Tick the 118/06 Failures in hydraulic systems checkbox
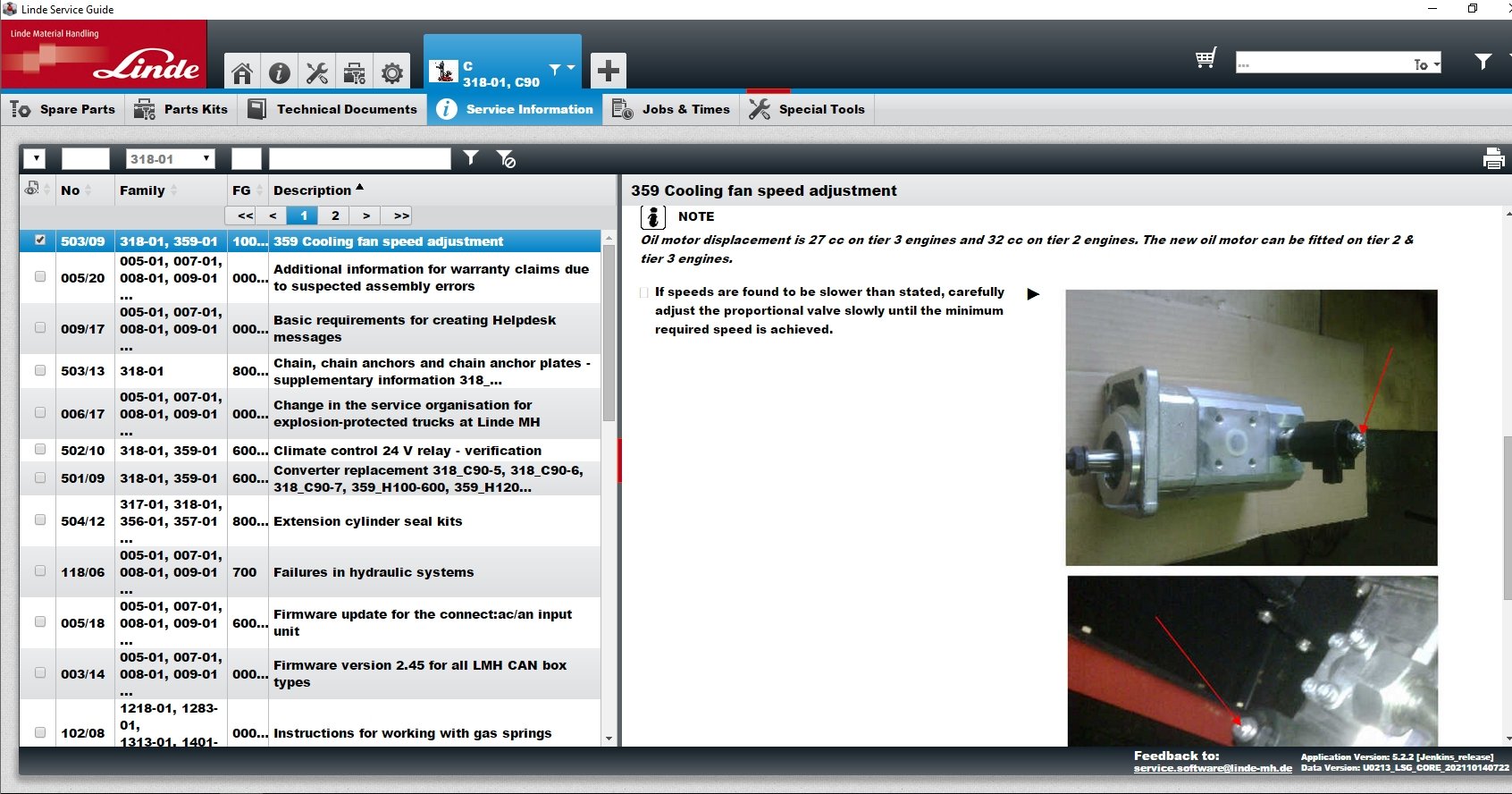Image resolution: width=1512 pixels, height=794 pixels. coord(40,570)
